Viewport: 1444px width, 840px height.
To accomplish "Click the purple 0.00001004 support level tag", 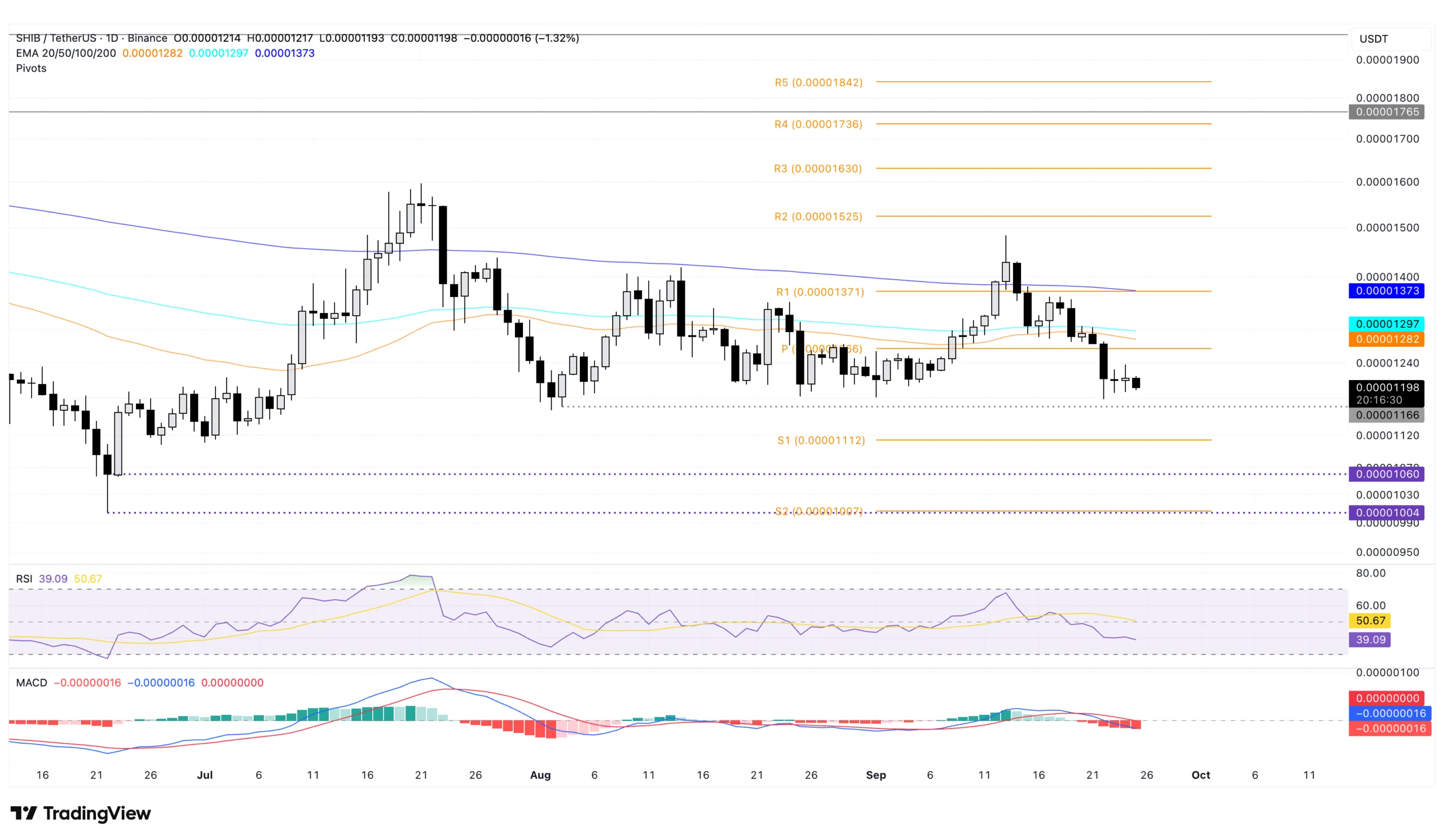I will (x=1386, y=512).
